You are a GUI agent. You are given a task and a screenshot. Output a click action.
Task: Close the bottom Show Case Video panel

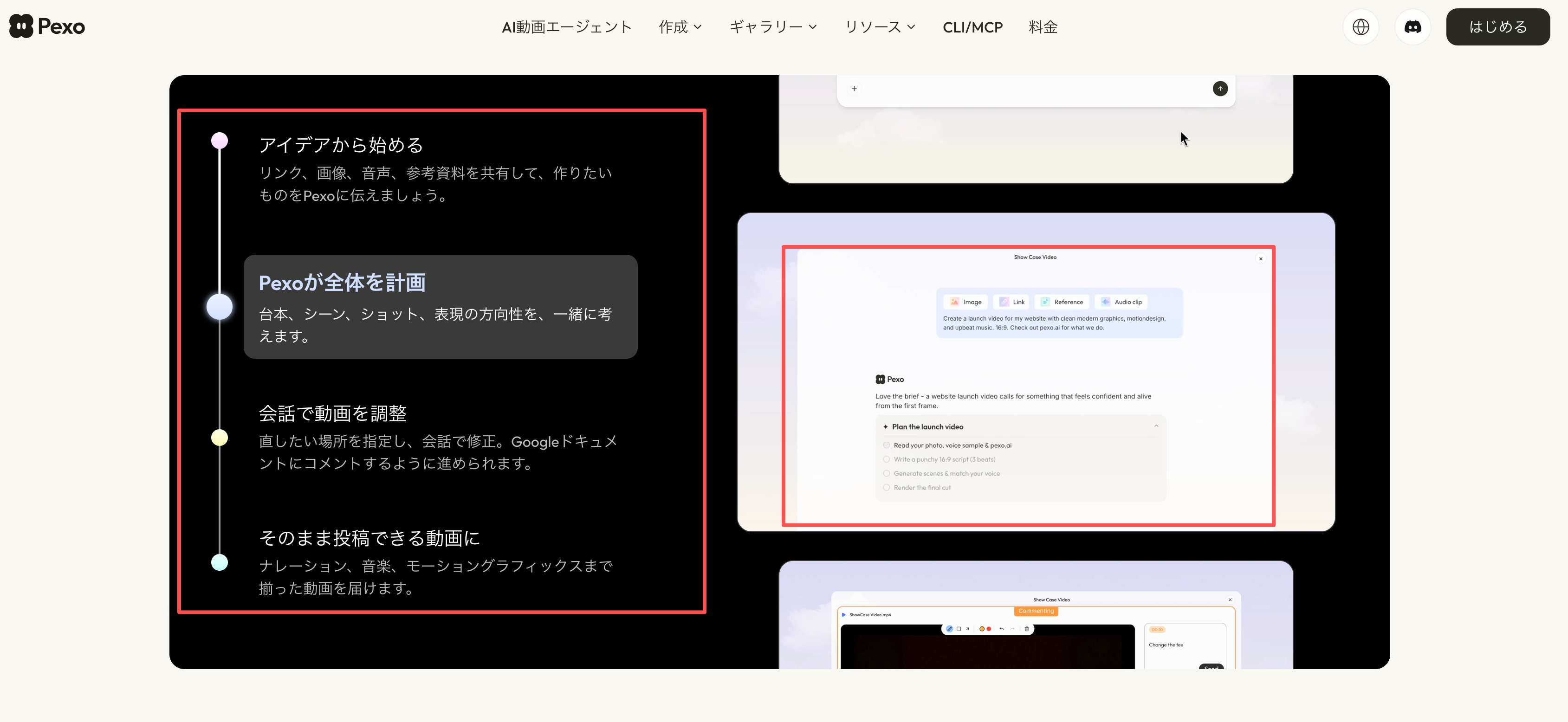click(x=1230, y=600)
